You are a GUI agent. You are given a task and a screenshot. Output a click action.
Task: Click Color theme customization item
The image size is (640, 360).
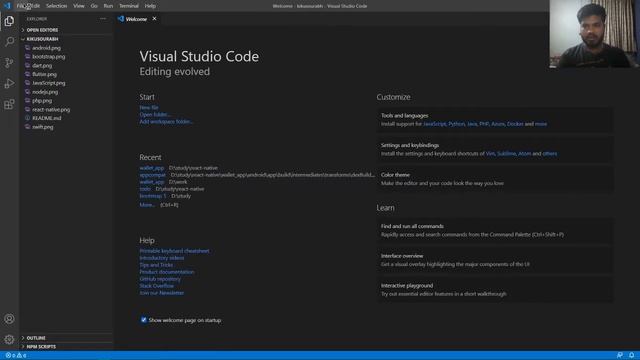(x=495, y=179)
